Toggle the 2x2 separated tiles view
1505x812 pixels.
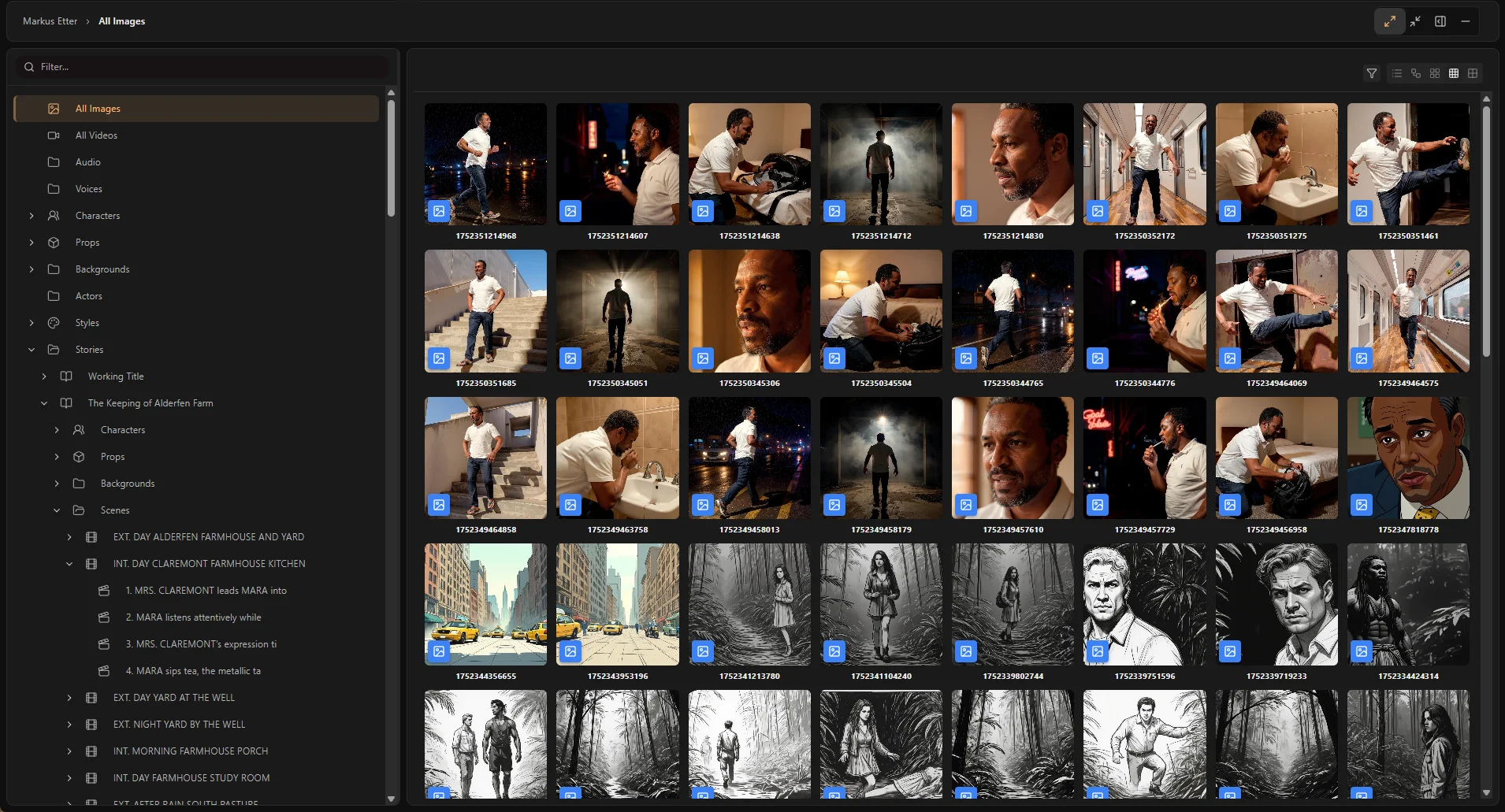pyautogui.click(x=1435, y=73)
